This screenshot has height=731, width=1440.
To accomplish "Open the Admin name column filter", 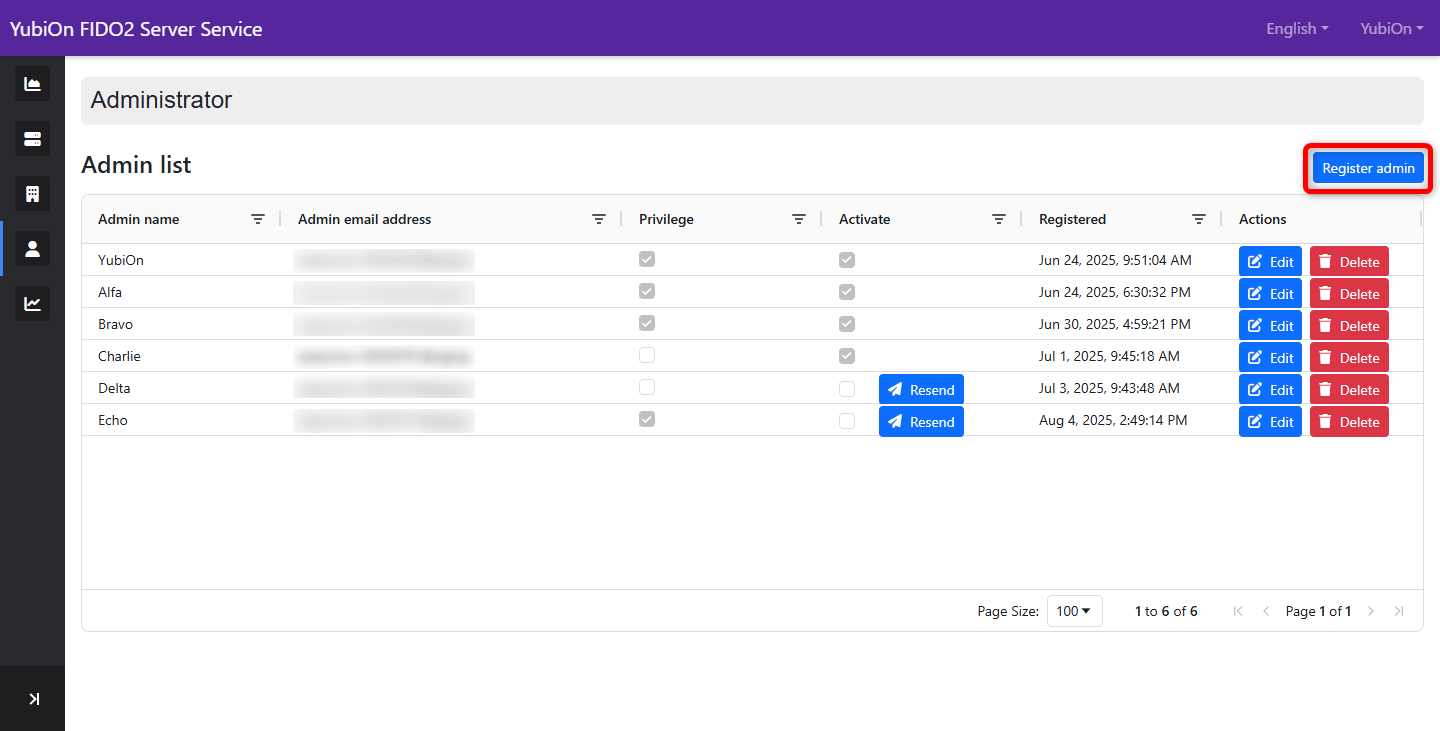I will pos(258,219).
